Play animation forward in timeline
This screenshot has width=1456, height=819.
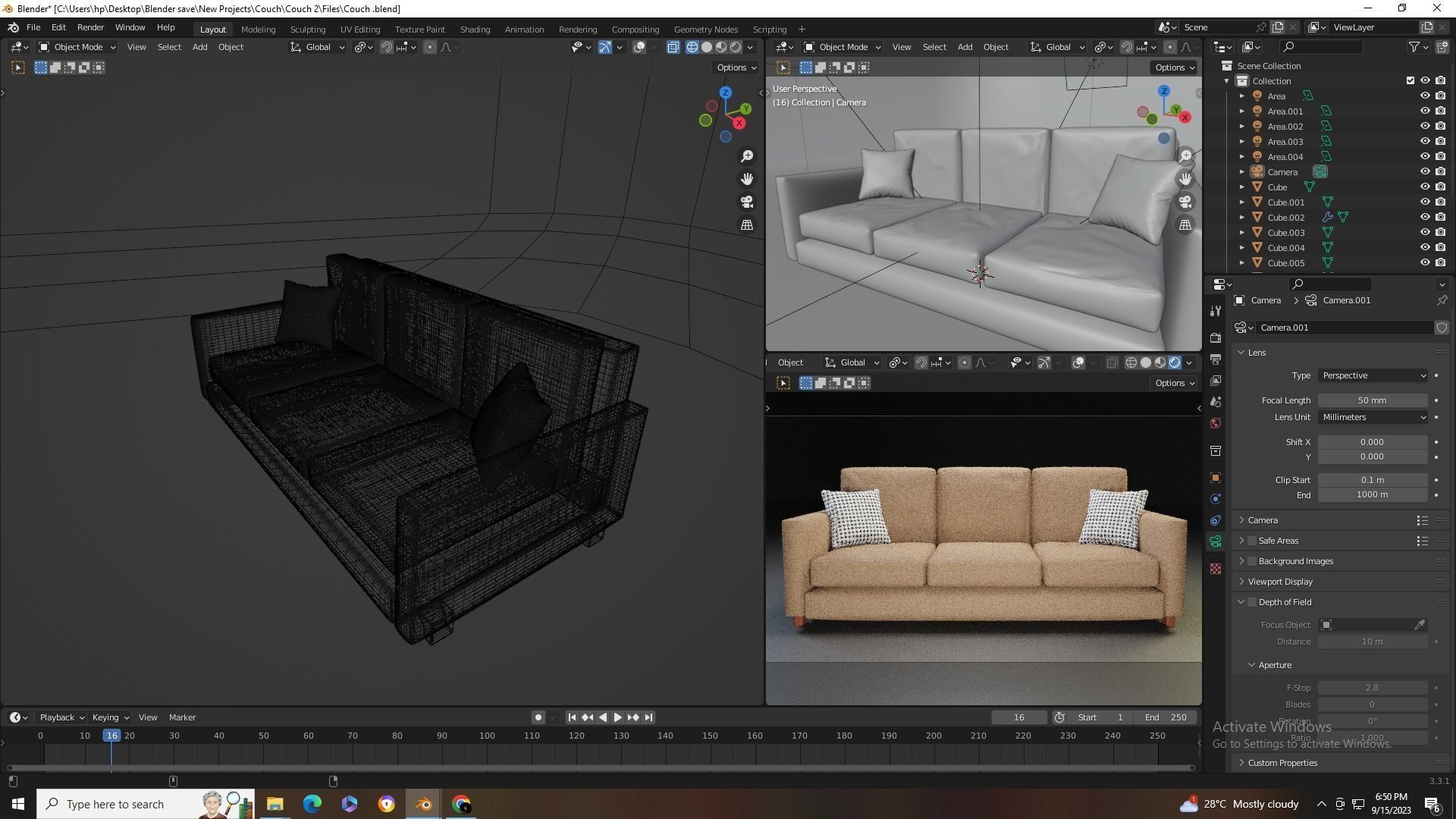tap(617, 717)
